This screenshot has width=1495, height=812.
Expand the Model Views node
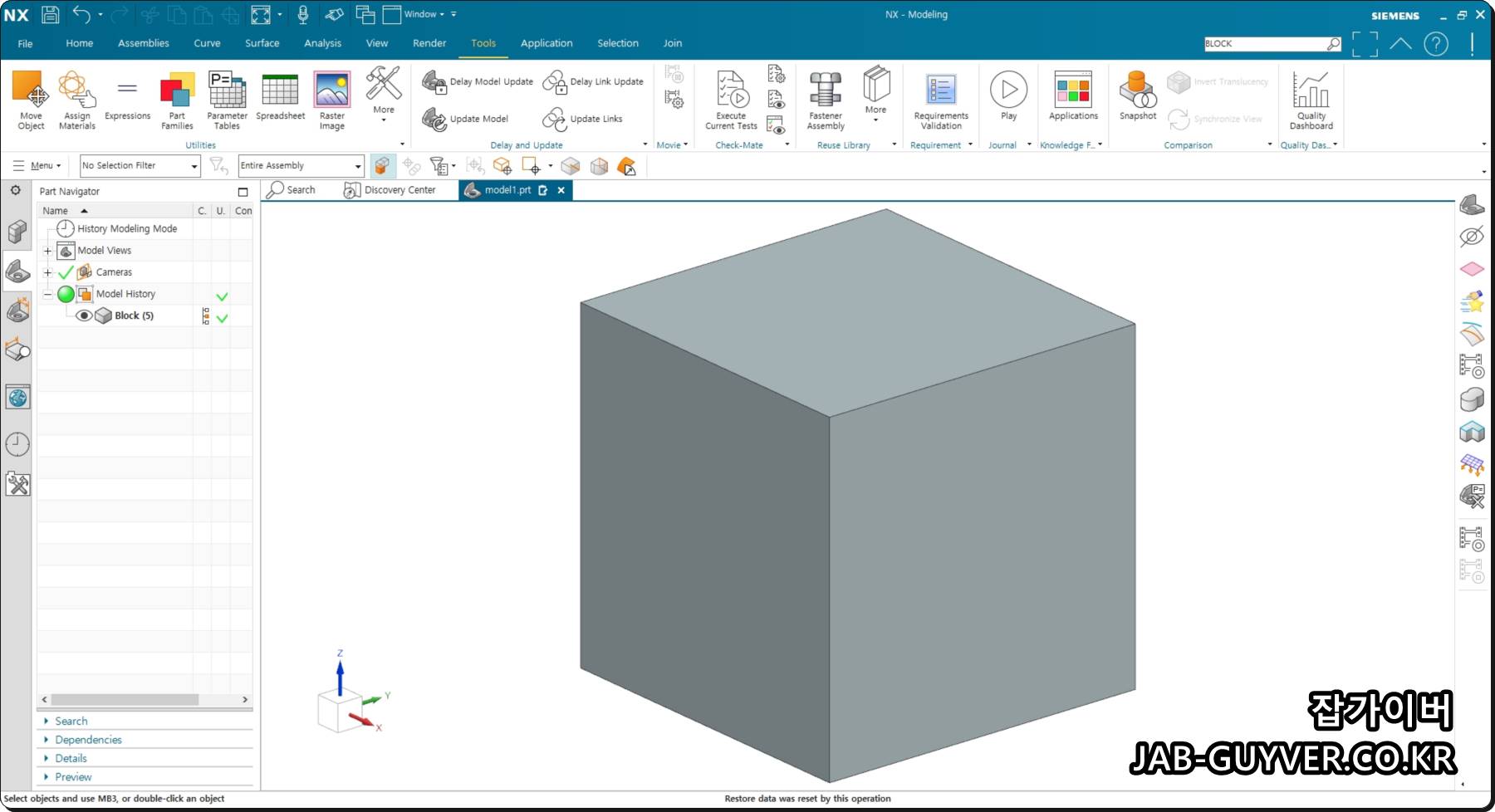click(48, 251)
